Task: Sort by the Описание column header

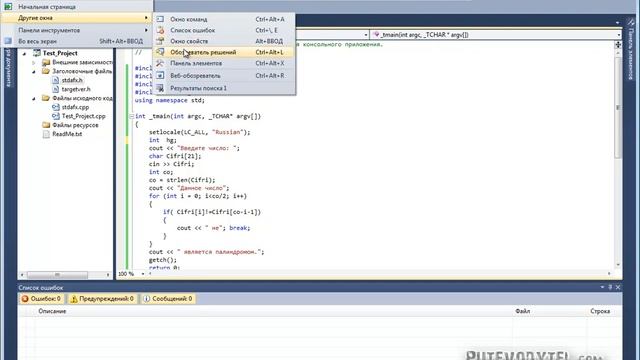Action: (x=52, y=311)
